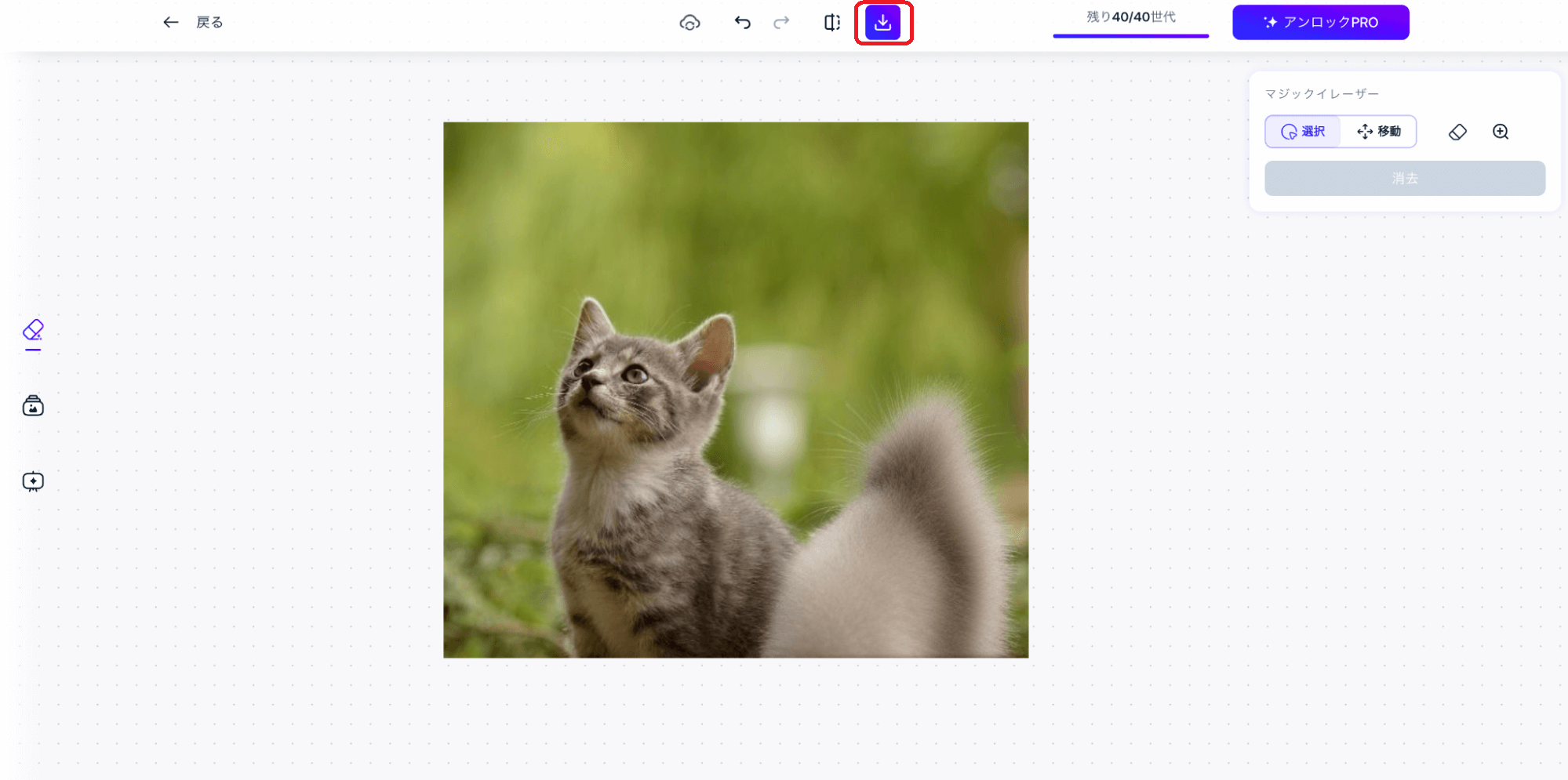
Task: Download the edited image
Action: pos(882,22)
